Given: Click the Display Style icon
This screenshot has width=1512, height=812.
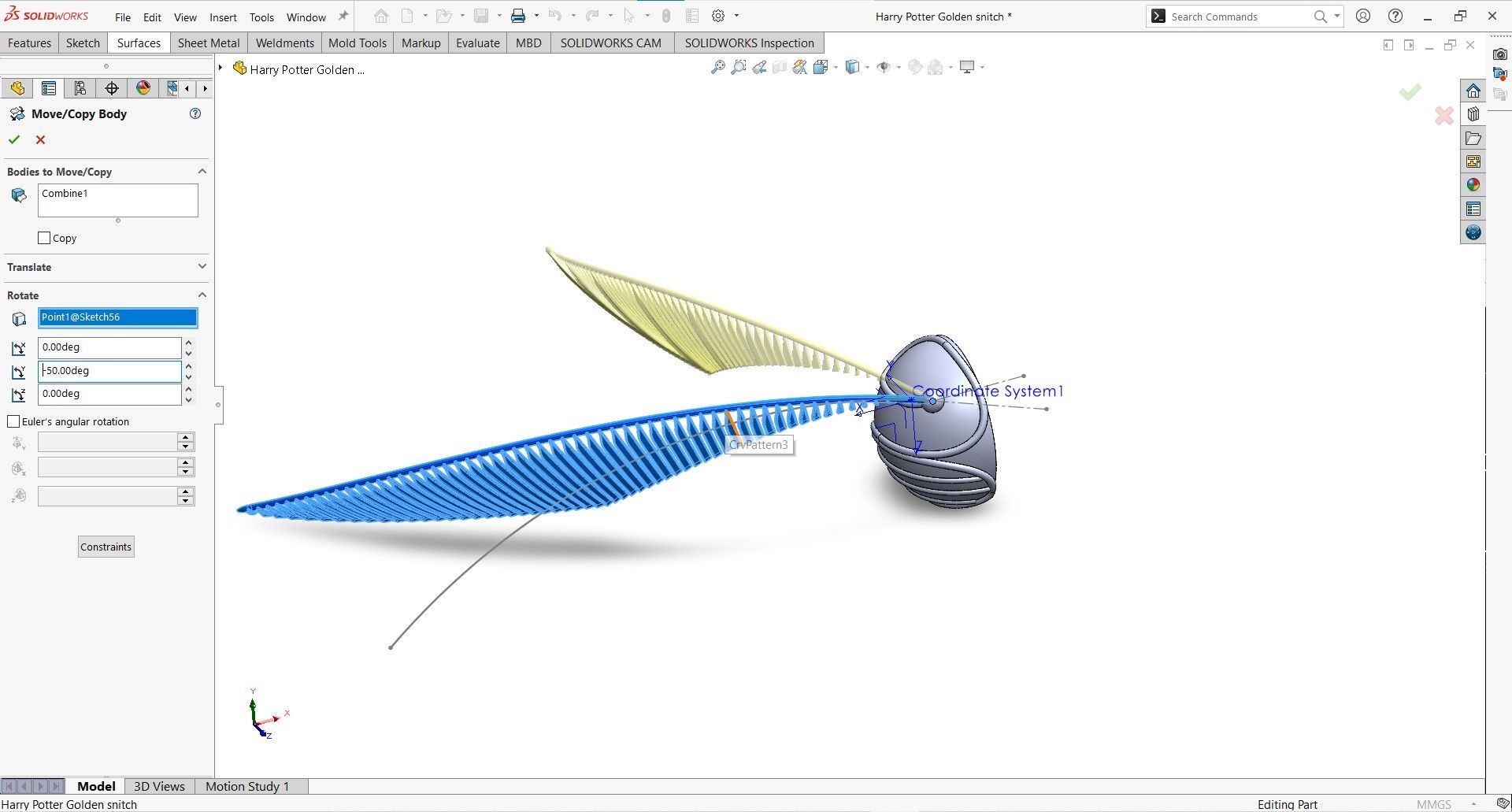Looking at the screenshot, I should pyautogui.click(x=852, y=68).
